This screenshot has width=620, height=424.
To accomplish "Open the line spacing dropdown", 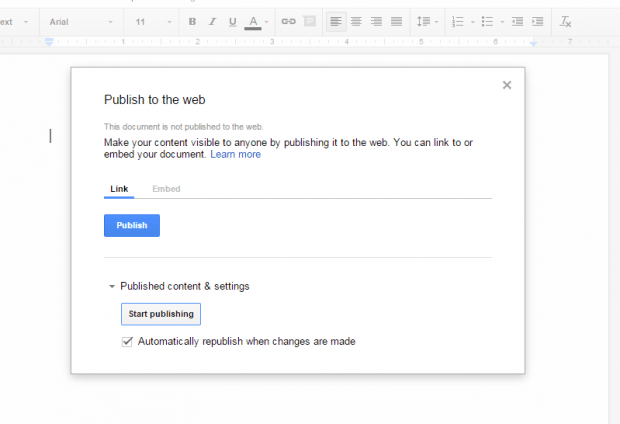I will click(426, 21).
